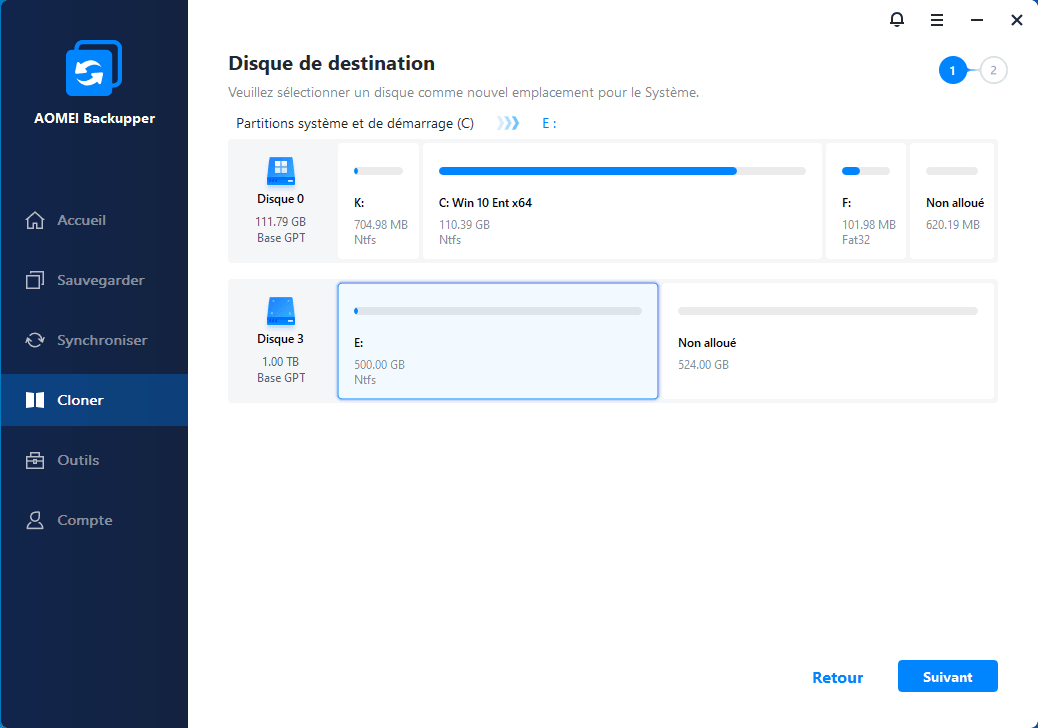Click 'Partitions système et de démarrage (C)' text
This screenshot has height=728, width=1038.
click(355, 124)
